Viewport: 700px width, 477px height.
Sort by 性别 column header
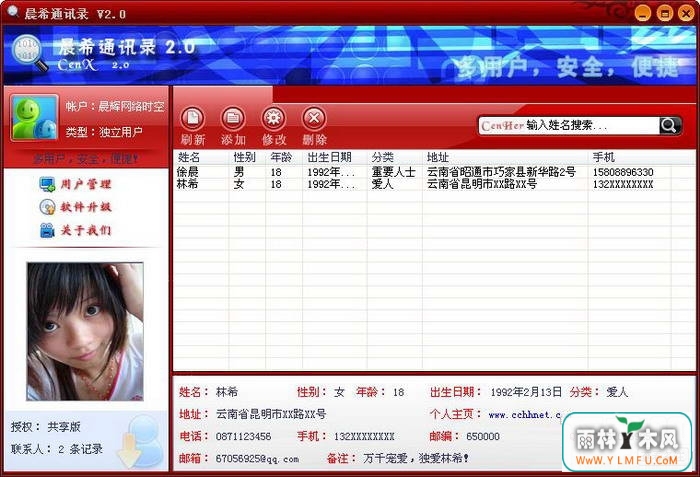pyautogui.click(x=247, y=157)
